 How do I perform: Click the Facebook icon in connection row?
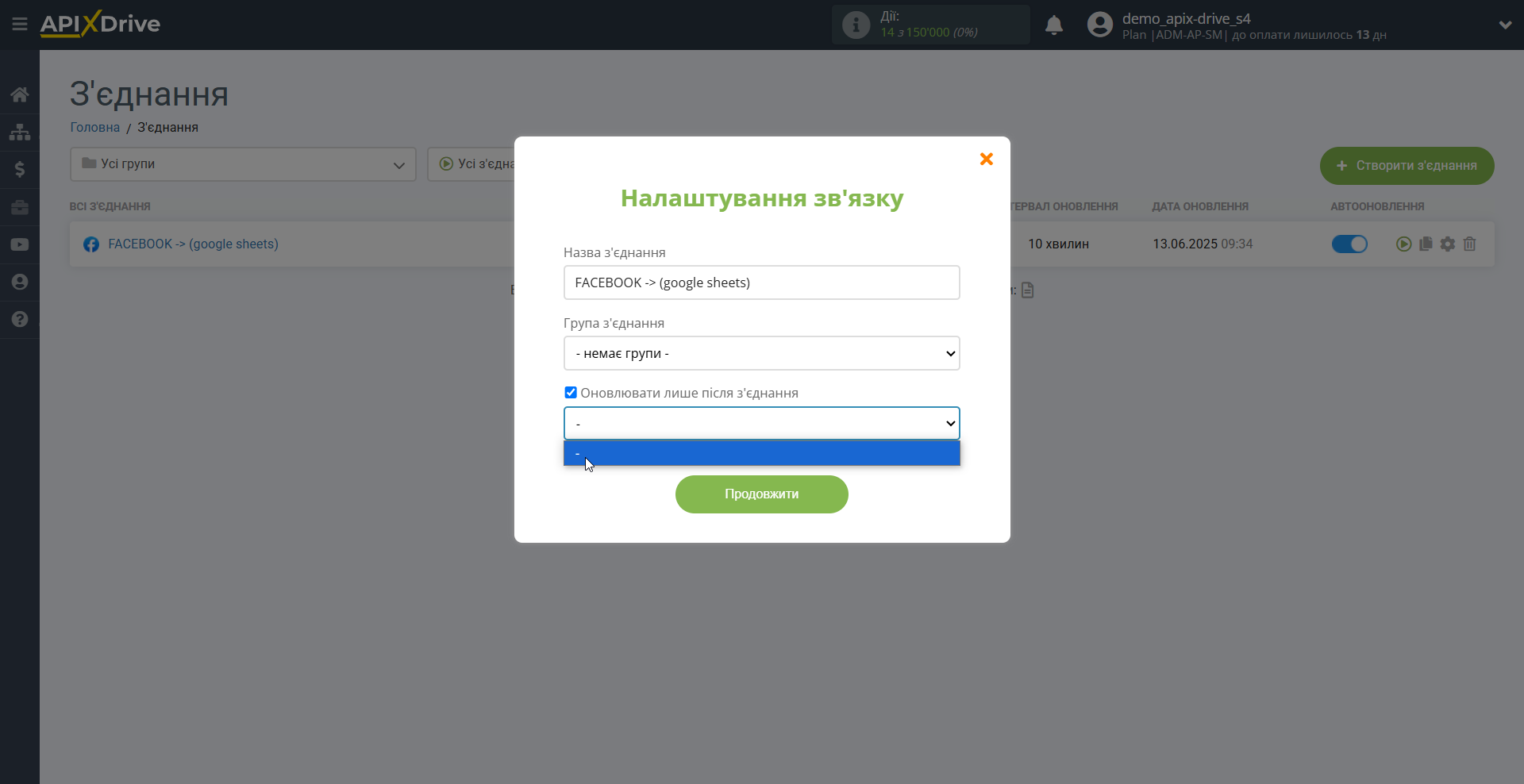click(91, 244)
